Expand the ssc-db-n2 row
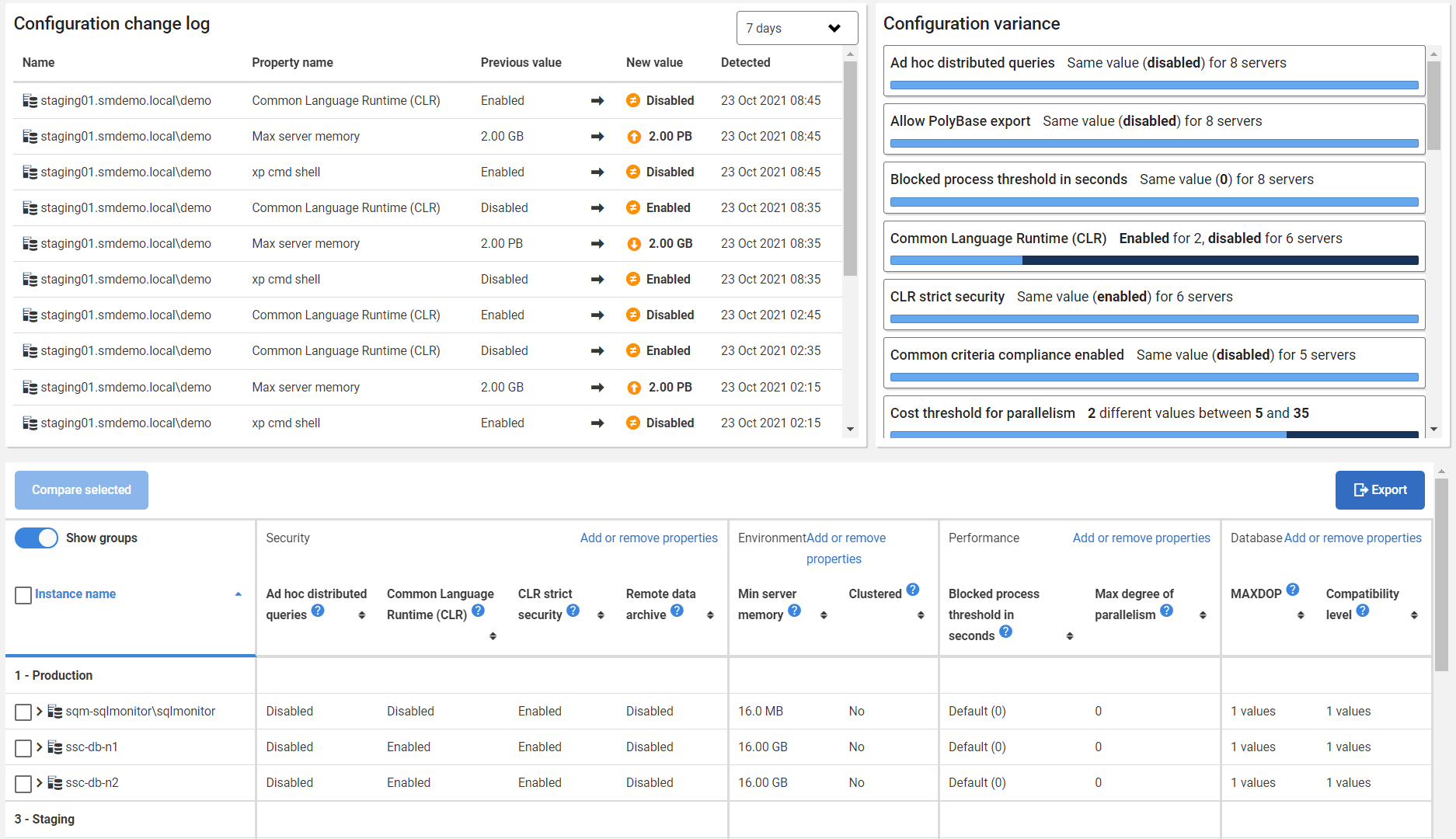The height and width of the screenshot is (839, 1456). (x=39, y=783)
